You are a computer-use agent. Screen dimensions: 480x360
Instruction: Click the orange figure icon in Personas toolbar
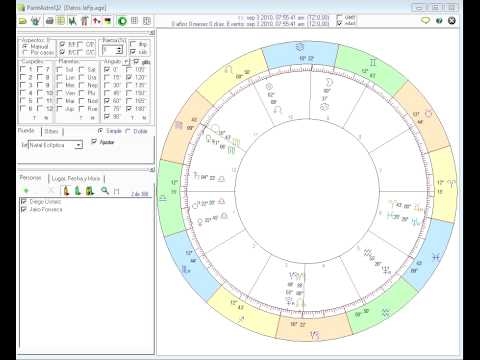pyautogui.click(x=66, y=190)
